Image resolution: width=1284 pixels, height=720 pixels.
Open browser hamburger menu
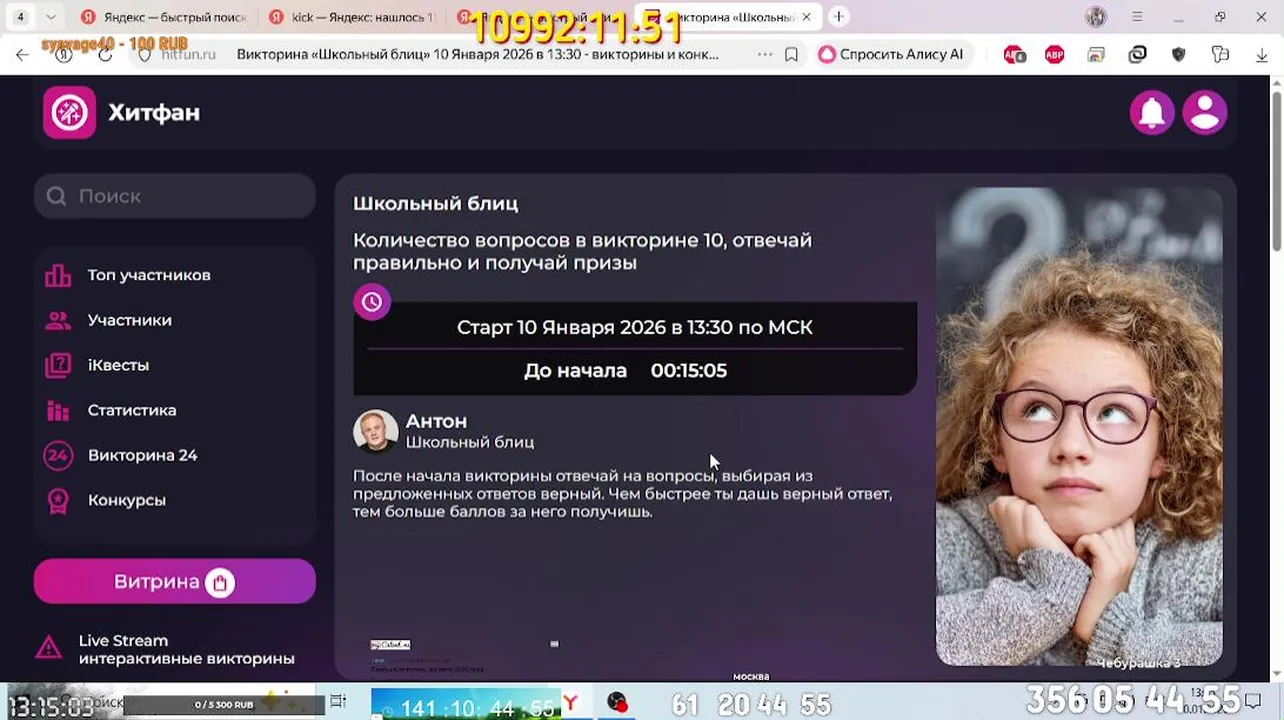point(1137,17)
